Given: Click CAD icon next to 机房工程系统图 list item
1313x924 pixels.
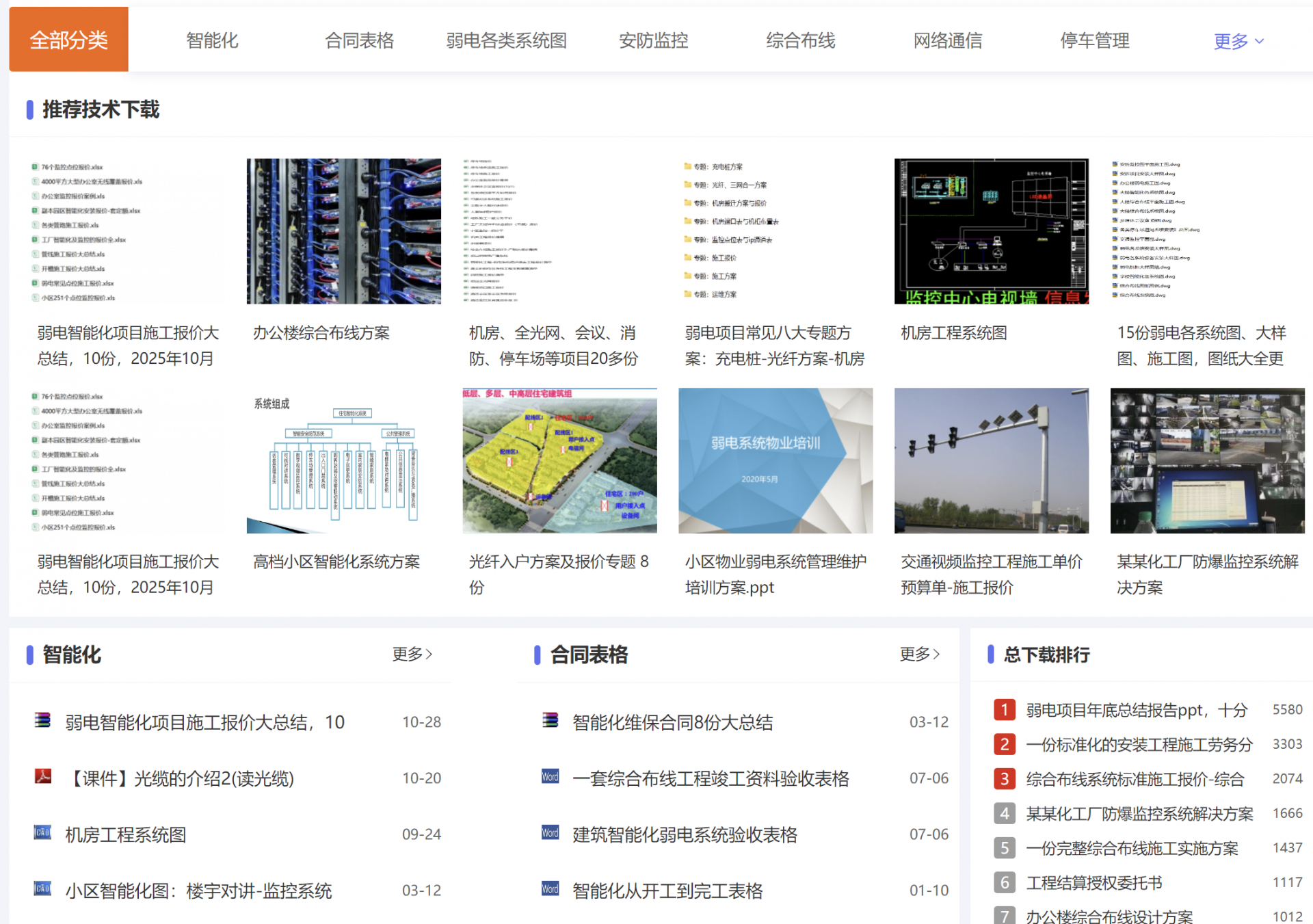Looking at the screenshot, I should coord(43,832).
